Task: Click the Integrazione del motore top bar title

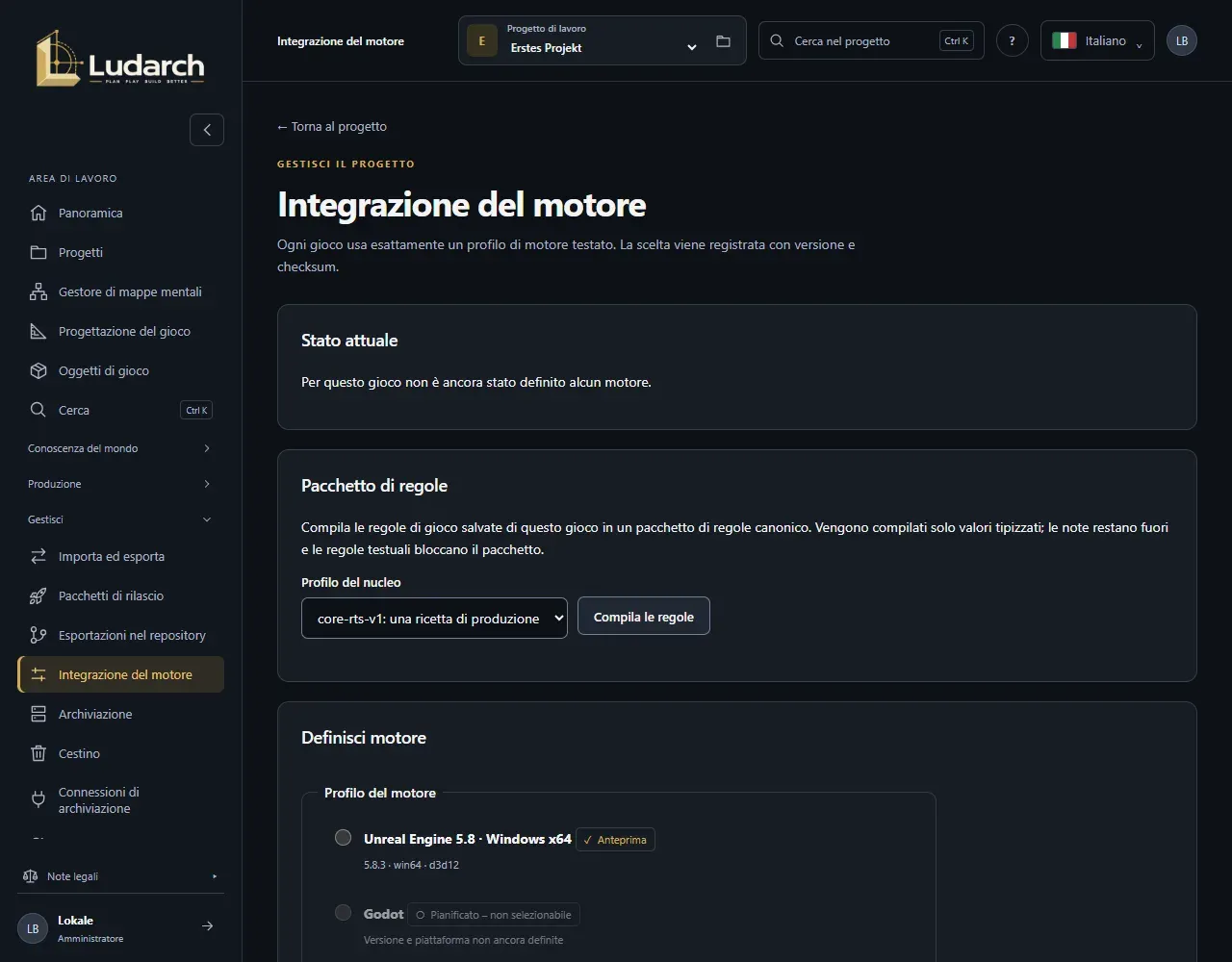Action: [x=341, y=41]
